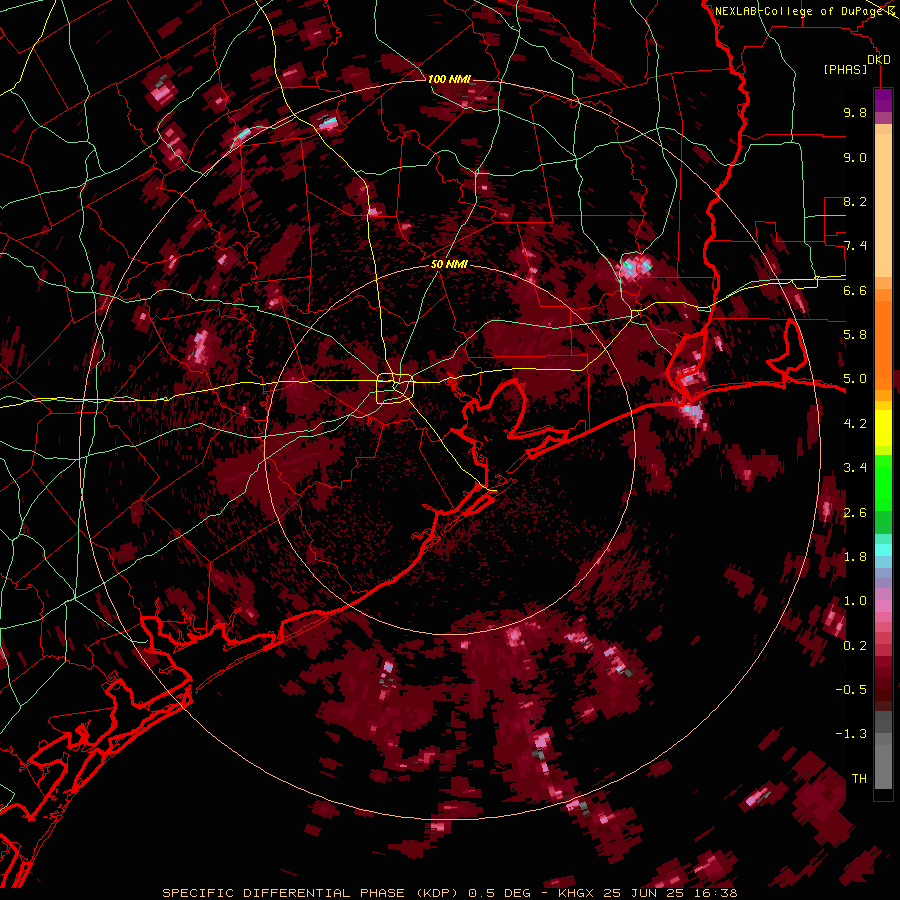Click the "50 NMI" range ring label
The image size is (900, 900).
[449, 264]
